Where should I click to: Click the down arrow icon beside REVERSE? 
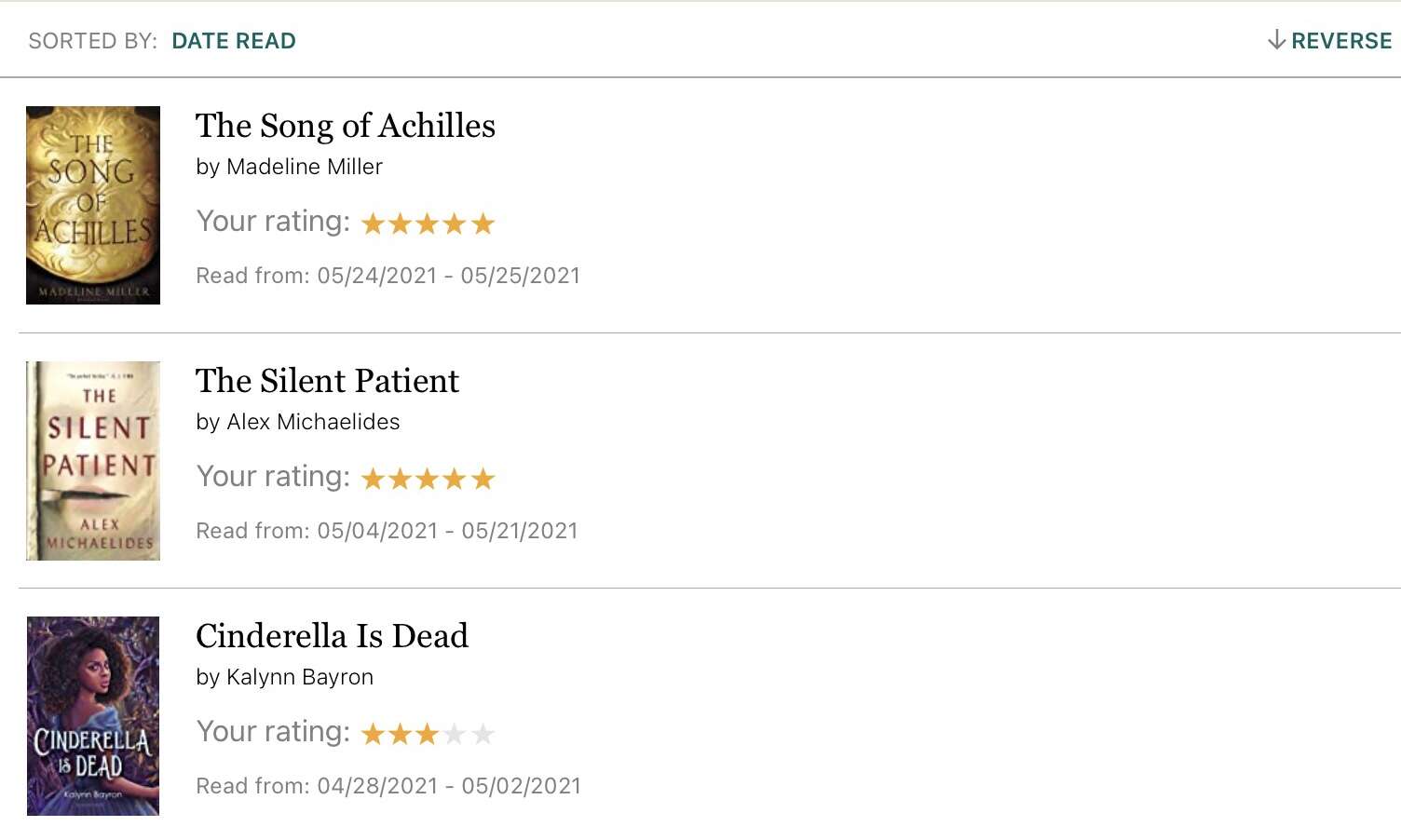[1276, 40]
